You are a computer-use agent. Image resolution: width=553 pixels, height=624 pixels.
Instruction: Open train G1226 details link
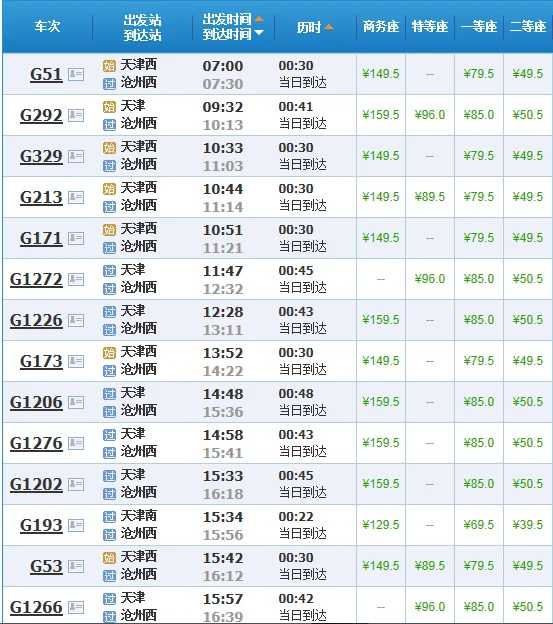tap(36, 321)
